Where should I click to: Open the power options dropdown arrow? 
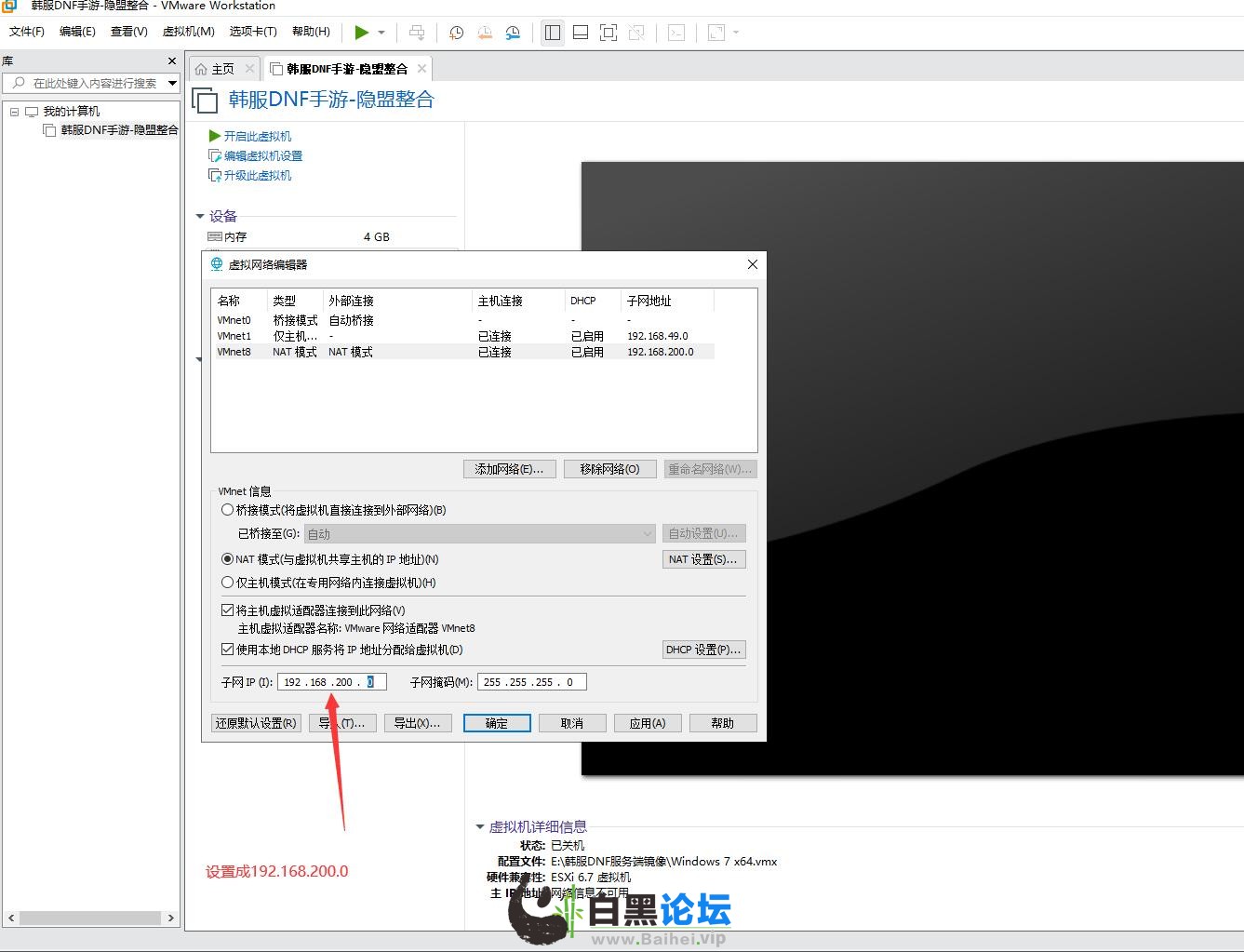click(x=381, y=33)
